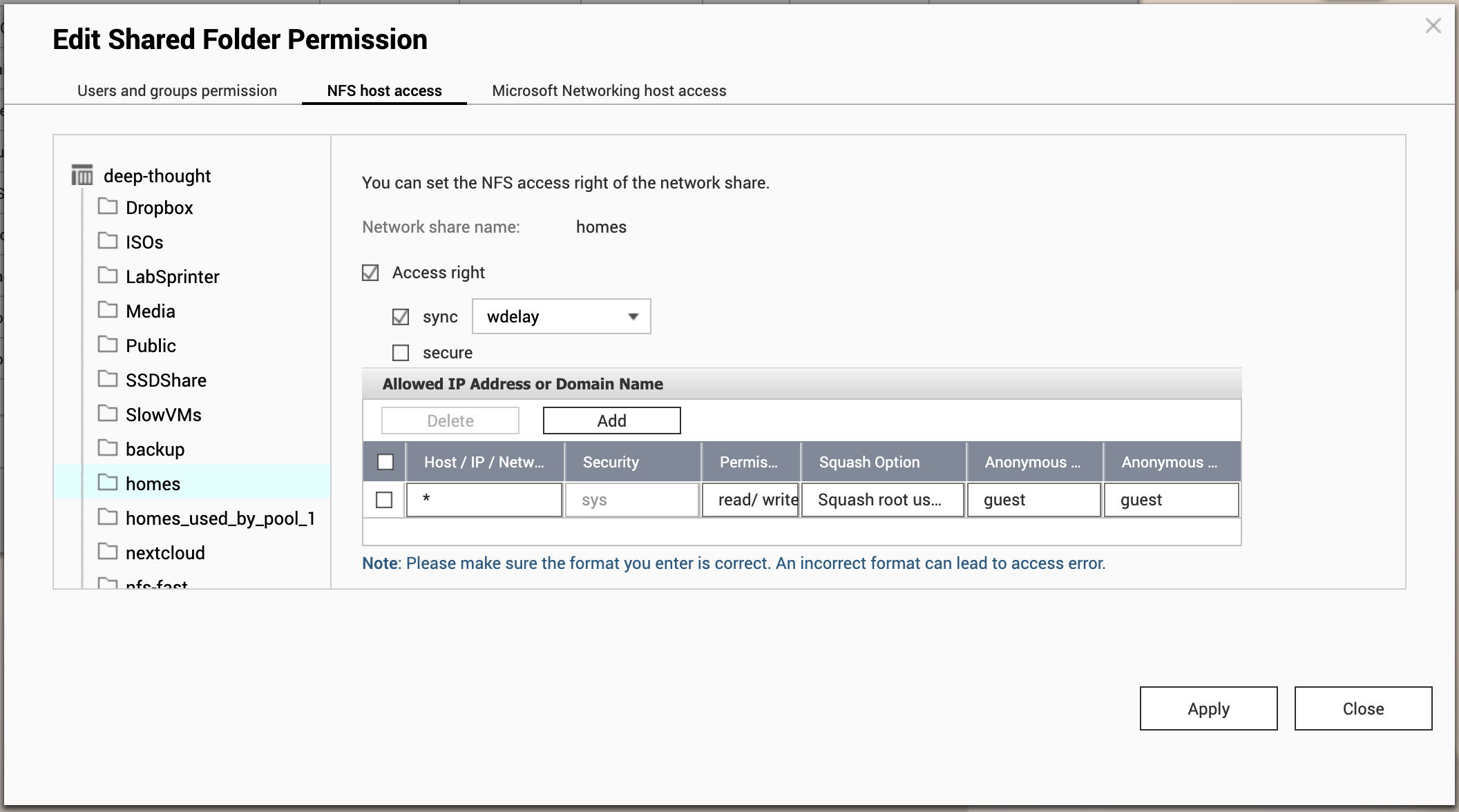This screenshot has width=1459, height=812.
Task: Open the read/write permission dropdown
Action: pyautogui.click(x=751, y=500)
